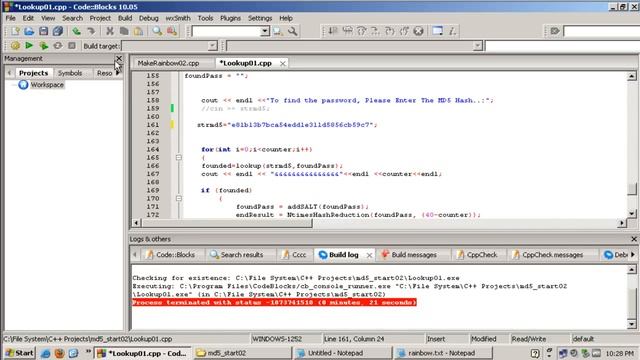Undo the last edit via green arrow
Screen dimensions: 640x360
pyautogui.click(x=76, y=31)
